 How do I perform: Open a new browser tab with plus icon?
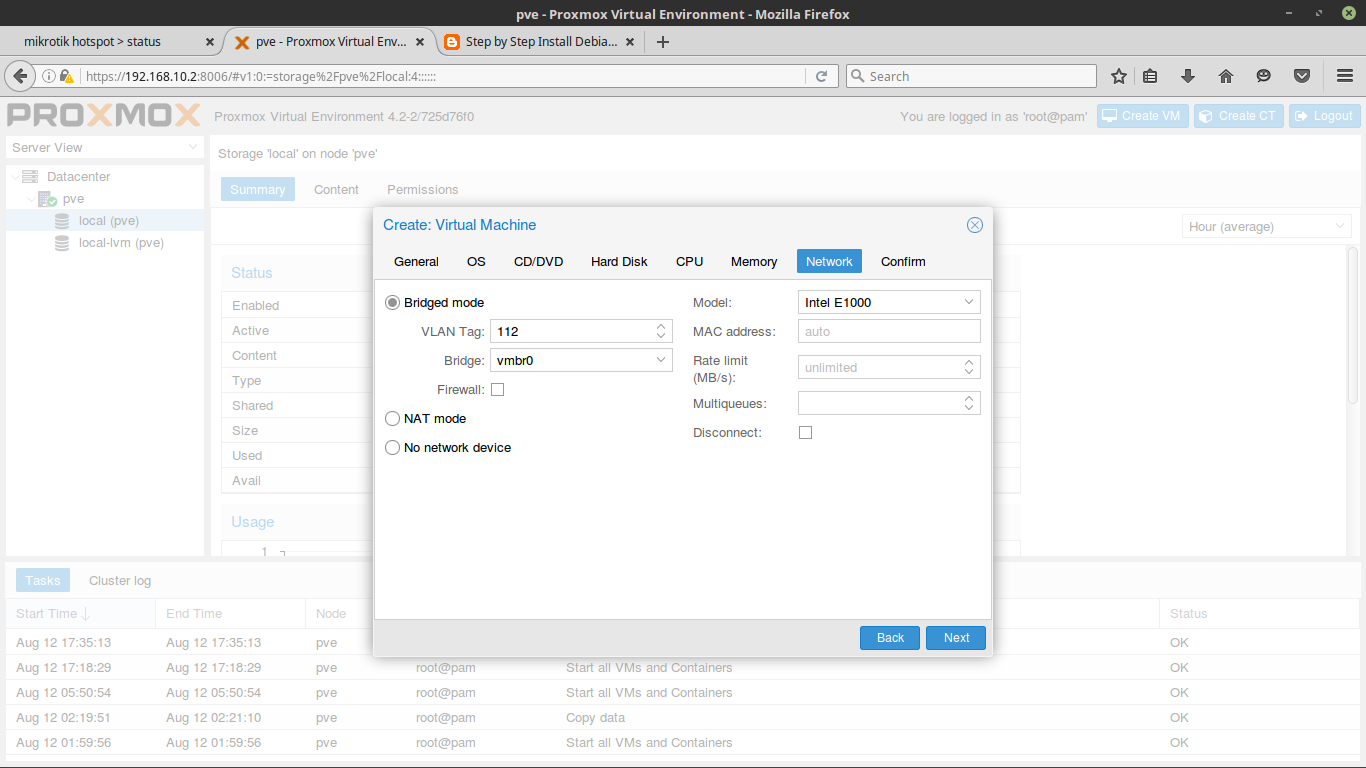(x=662, y=42)
